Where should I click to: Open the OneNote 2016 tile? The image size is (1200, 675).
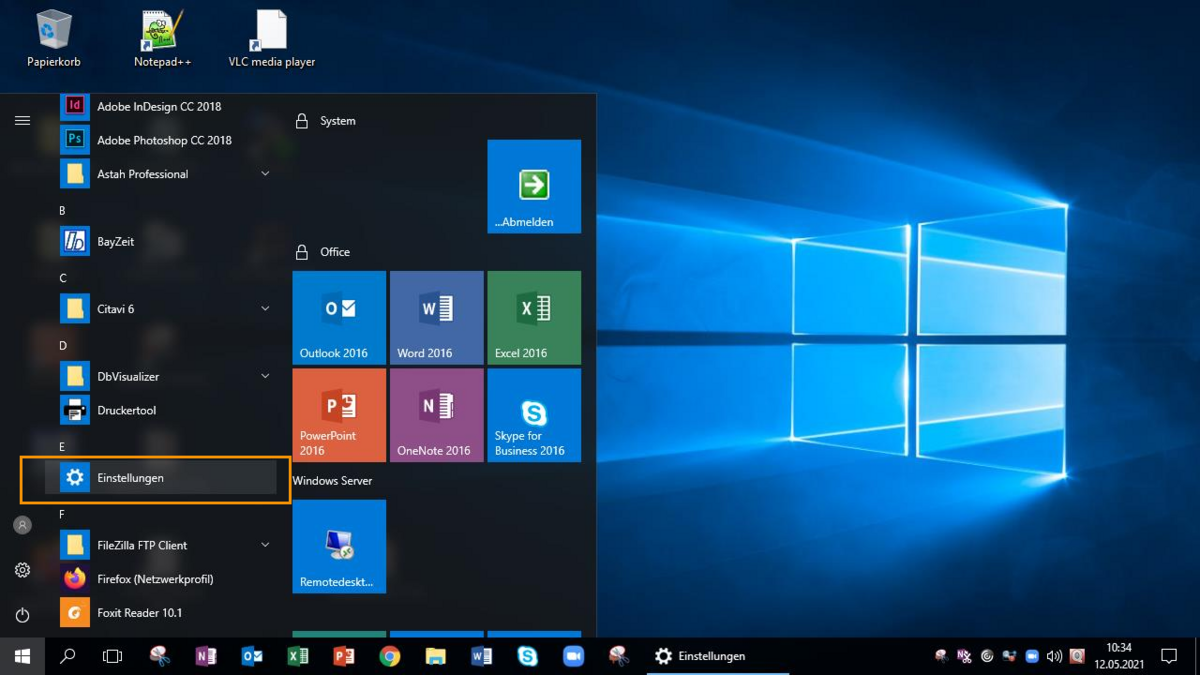(x=437, y=415)
